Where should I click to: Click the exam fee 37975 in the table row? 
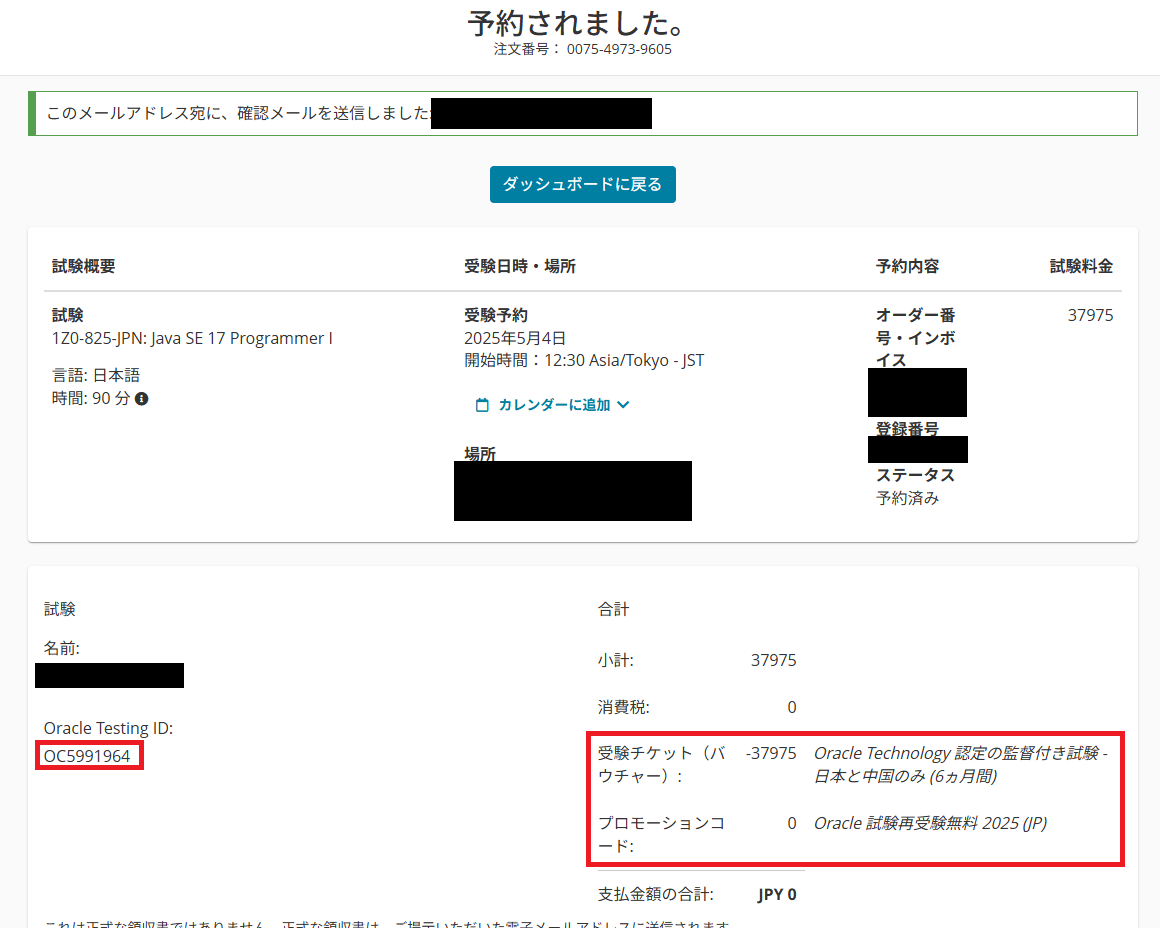click(x=1090, y=315)
